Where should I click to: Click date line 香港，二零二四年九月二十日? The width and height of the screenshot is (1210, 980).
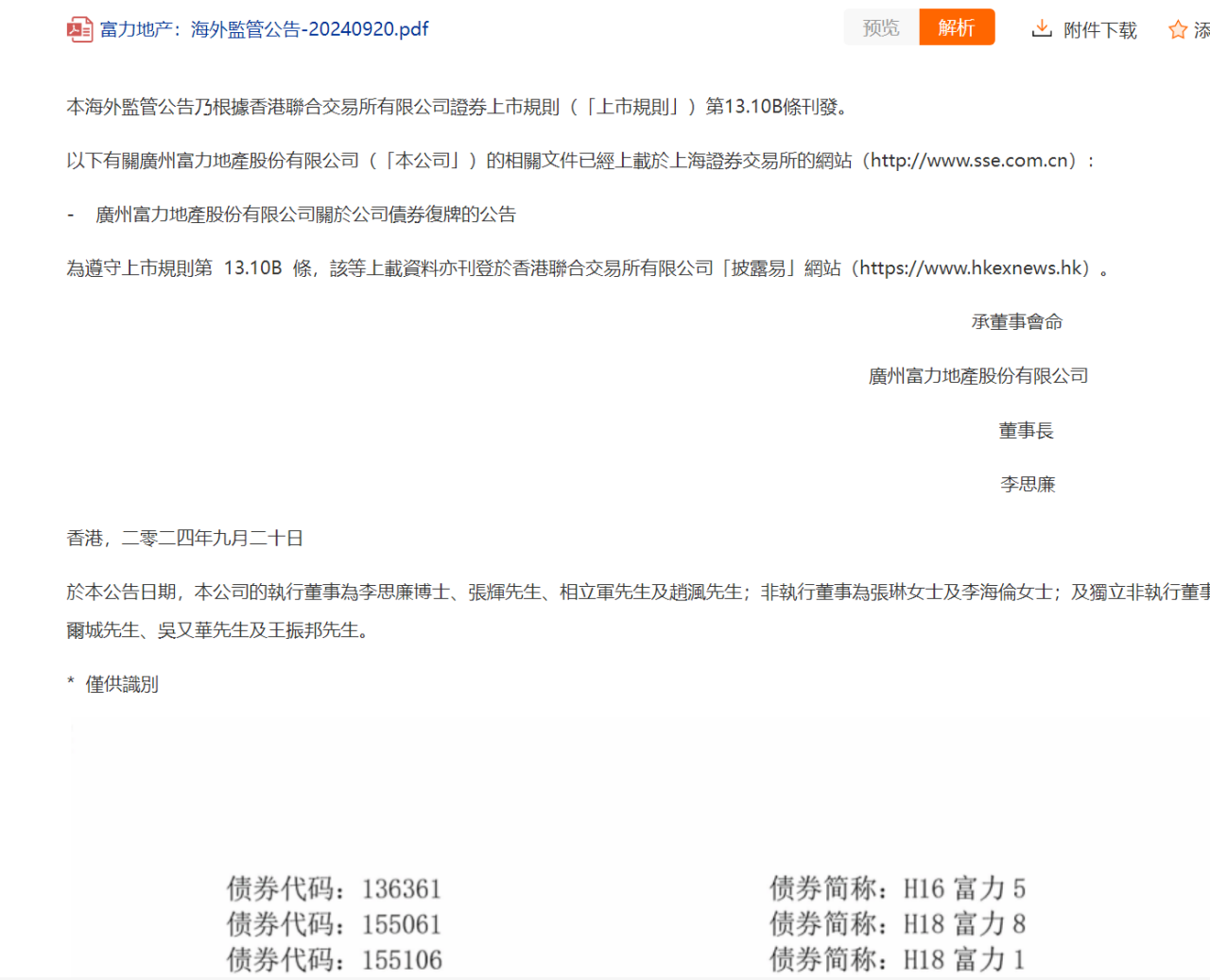pyautogui.click(x=185, y=539)
